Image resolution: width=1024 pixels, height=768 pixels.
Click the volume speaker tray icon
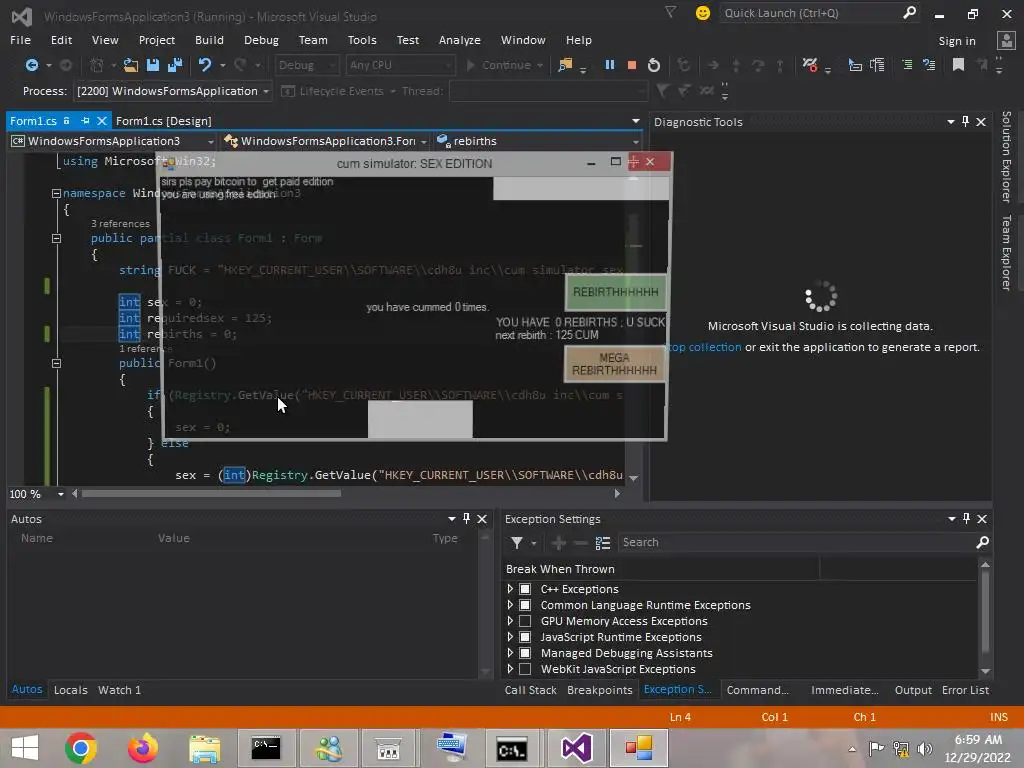[x=924, y=748]
